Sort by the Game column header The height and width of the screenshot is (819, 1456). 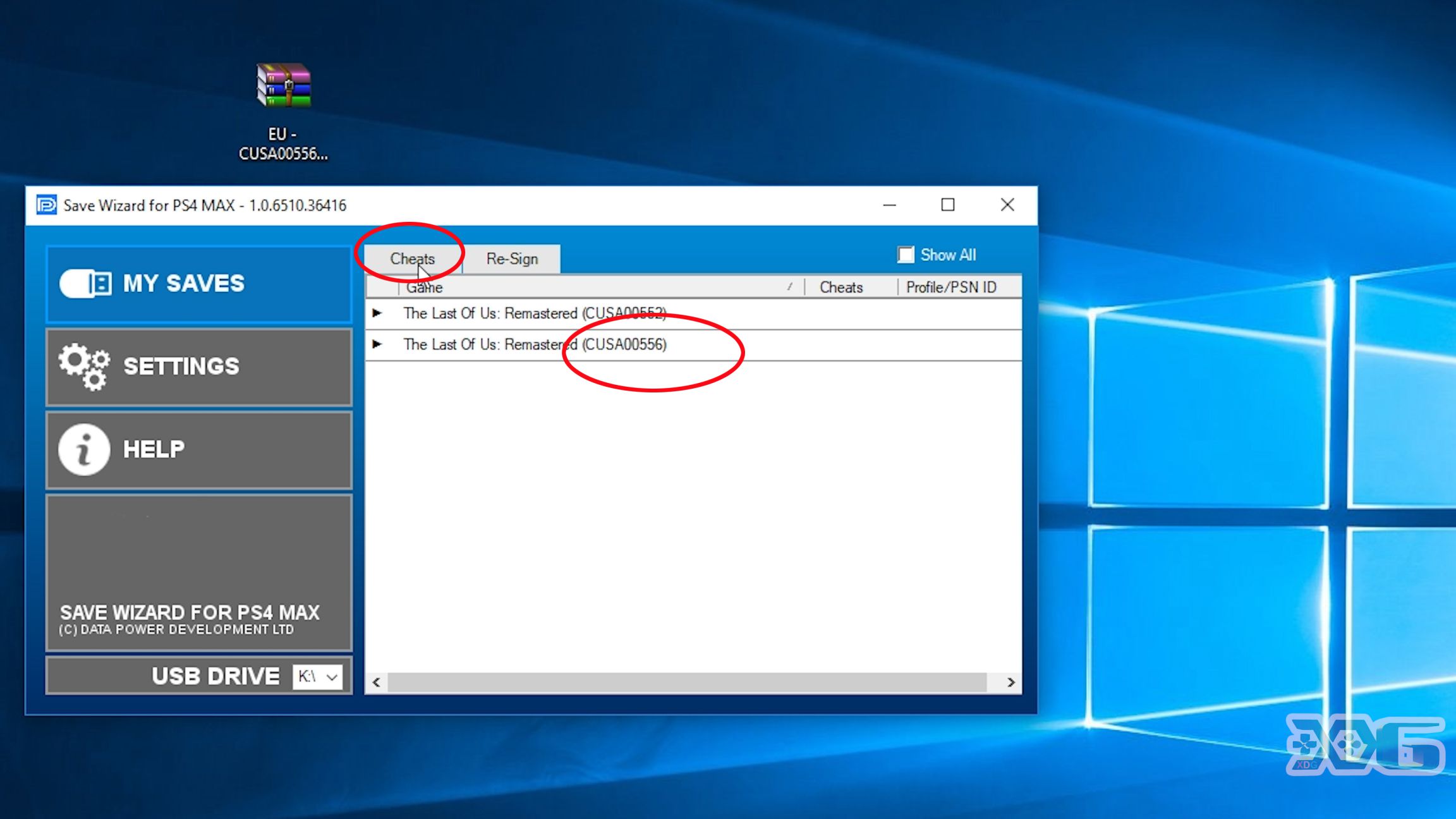(x=600, y=287)
